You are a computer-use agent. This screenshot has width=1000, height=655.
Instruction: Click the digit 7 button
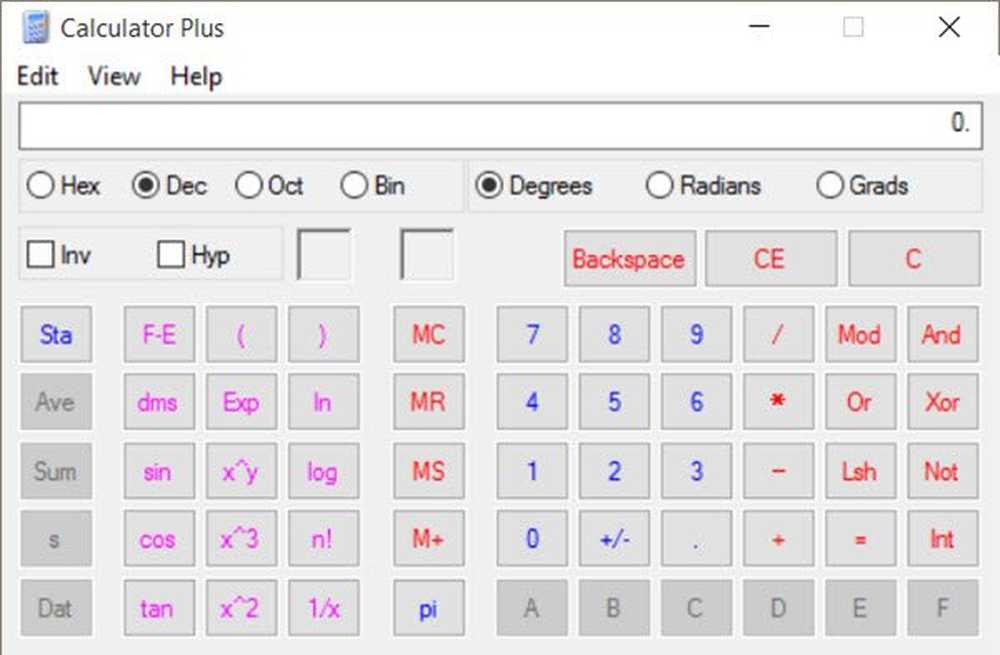click(532, 334)
